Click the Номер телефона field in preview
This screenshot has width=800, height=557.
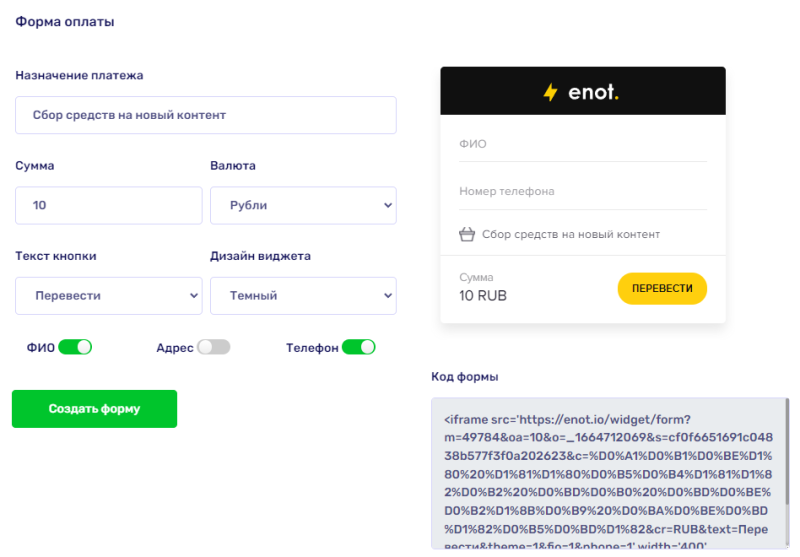point(583,192)
